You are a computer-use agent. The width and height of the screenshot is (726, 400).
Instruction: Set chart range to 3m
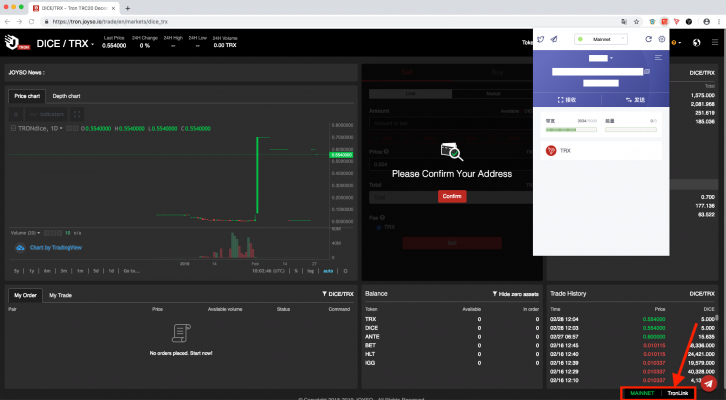64,271
